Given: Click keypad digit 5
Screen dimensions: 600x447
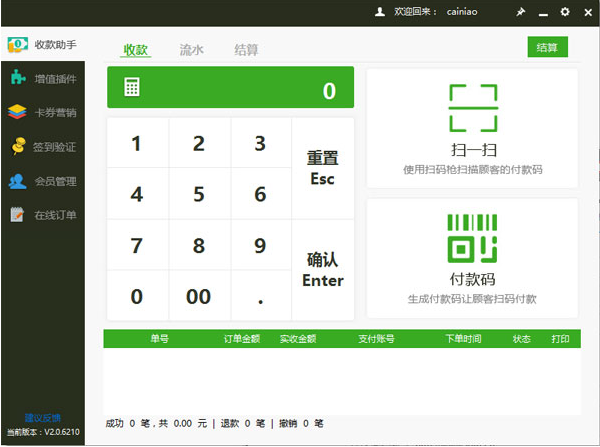Looking at the screenshot, I should point(199,194).
